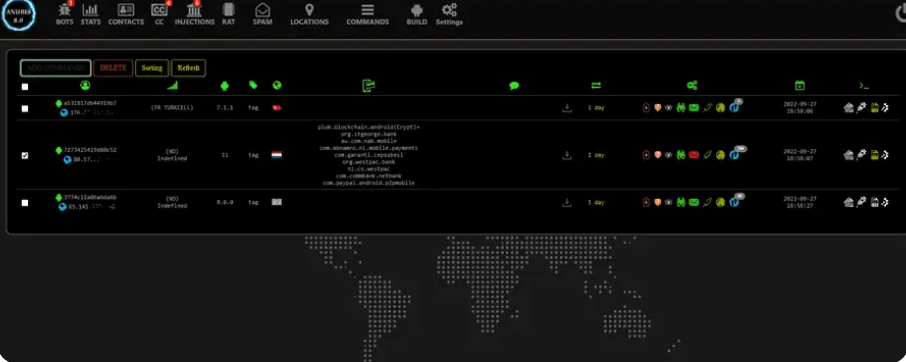
Task: Go to the CONTACTS section
Action: (x=125, y=14)
